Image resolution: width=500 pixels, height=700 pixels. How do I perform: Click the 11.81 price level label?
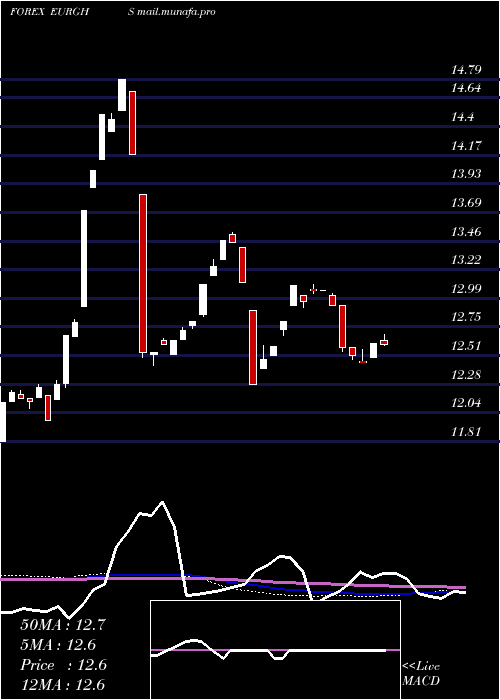(466, 432)
